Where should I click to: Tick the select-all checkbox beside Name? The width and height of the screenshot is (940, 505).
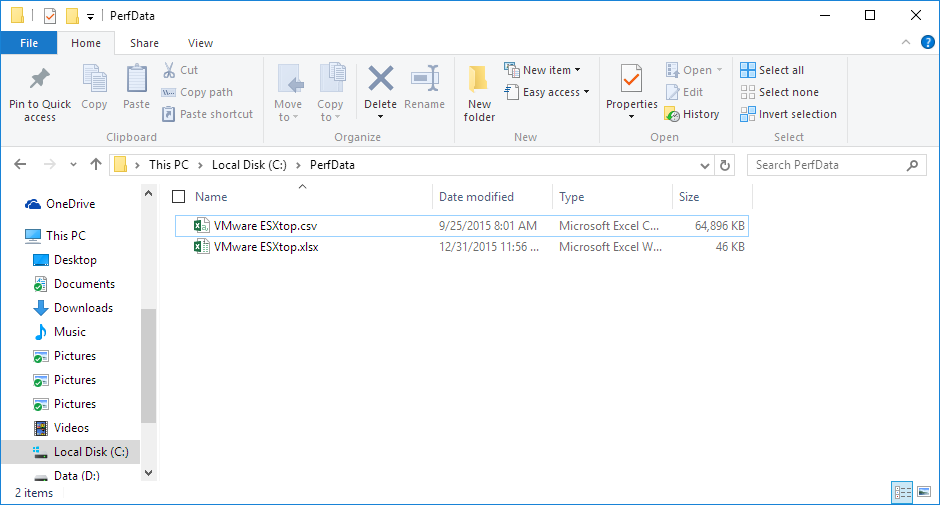pos(179,197)
